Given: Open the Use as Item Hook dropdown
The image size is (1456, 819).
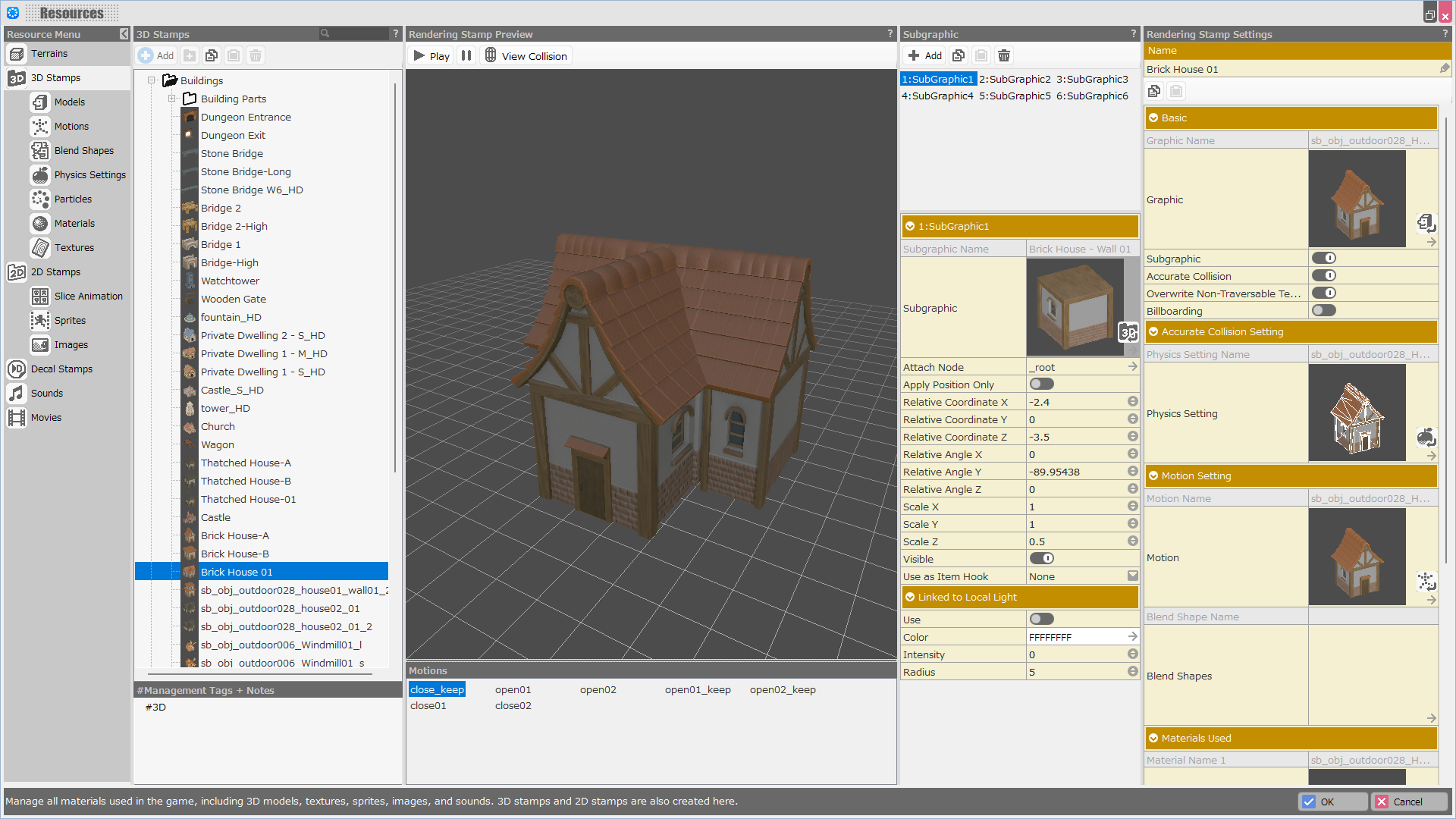Looking at the screenshot, I should tap(1132, 576).
